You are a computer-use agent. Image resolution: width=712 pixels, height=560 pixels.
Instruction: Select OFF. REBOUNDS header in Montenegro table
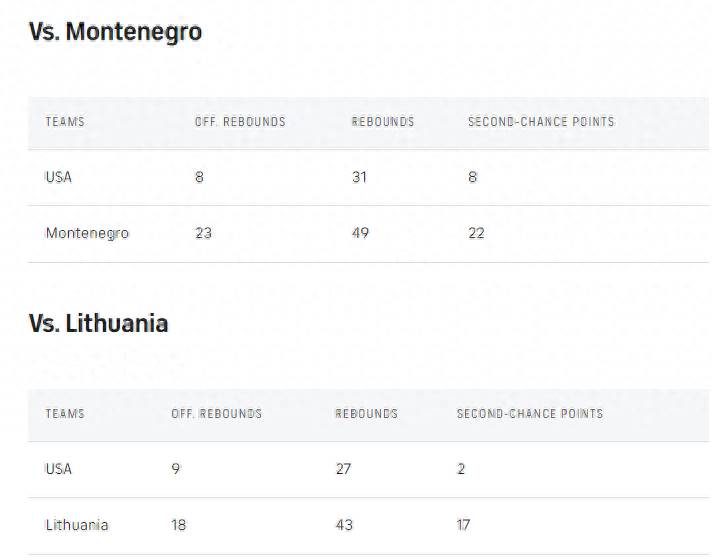point(240,122)
